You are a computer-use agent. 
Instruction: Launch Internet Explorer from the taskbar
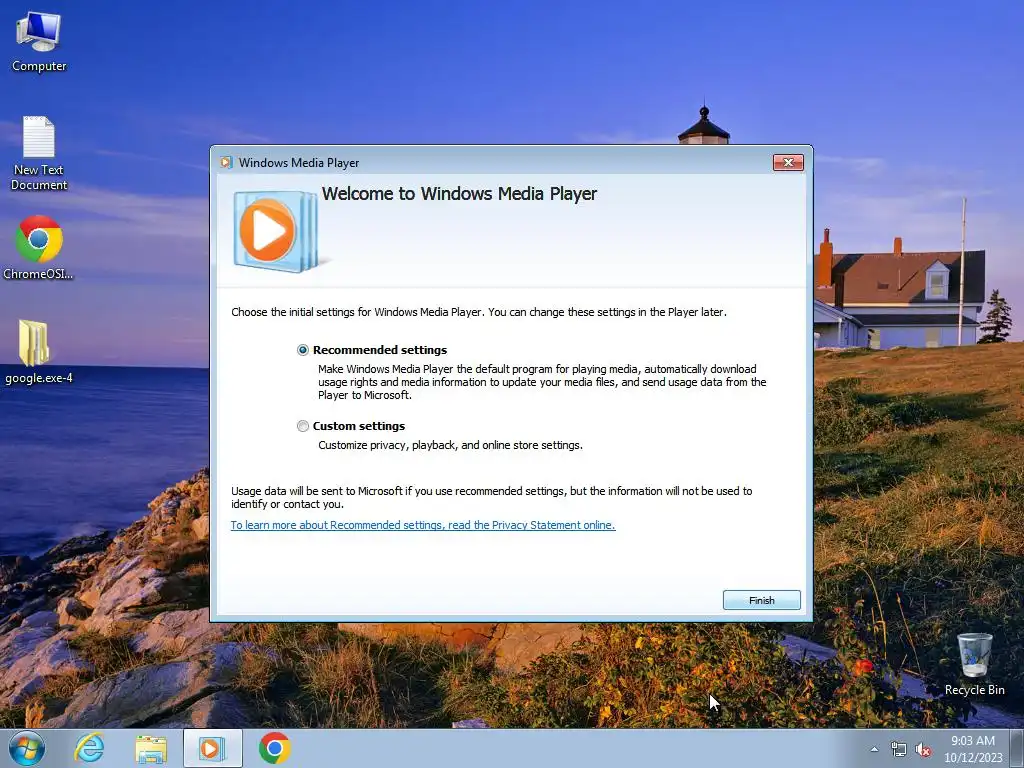pos(89,748)
